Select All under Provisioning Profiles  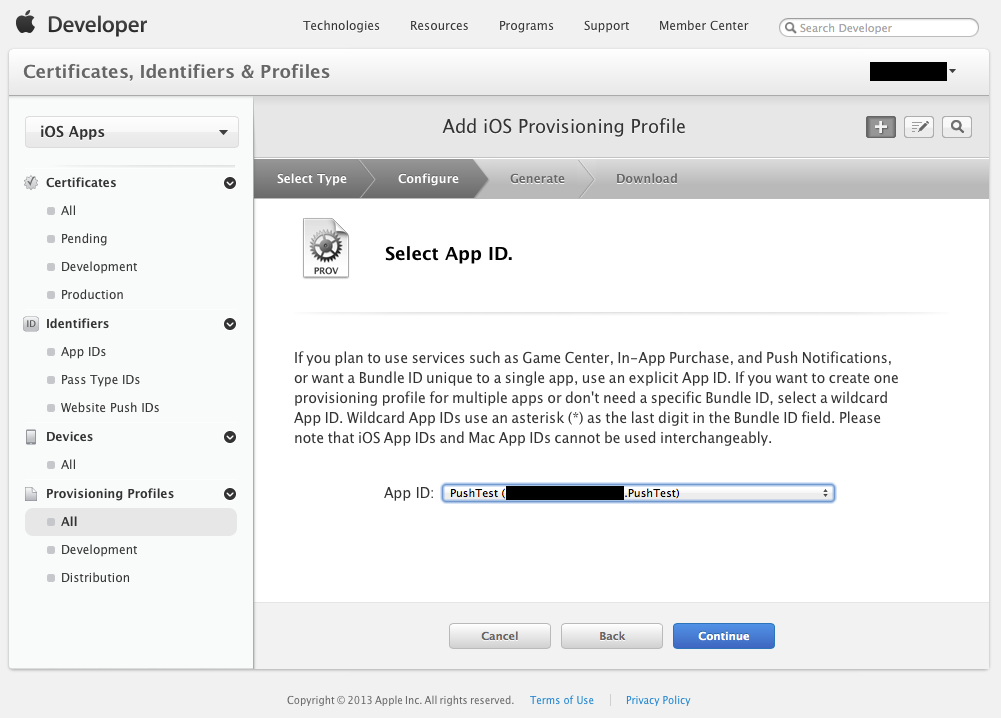(131, 521)
